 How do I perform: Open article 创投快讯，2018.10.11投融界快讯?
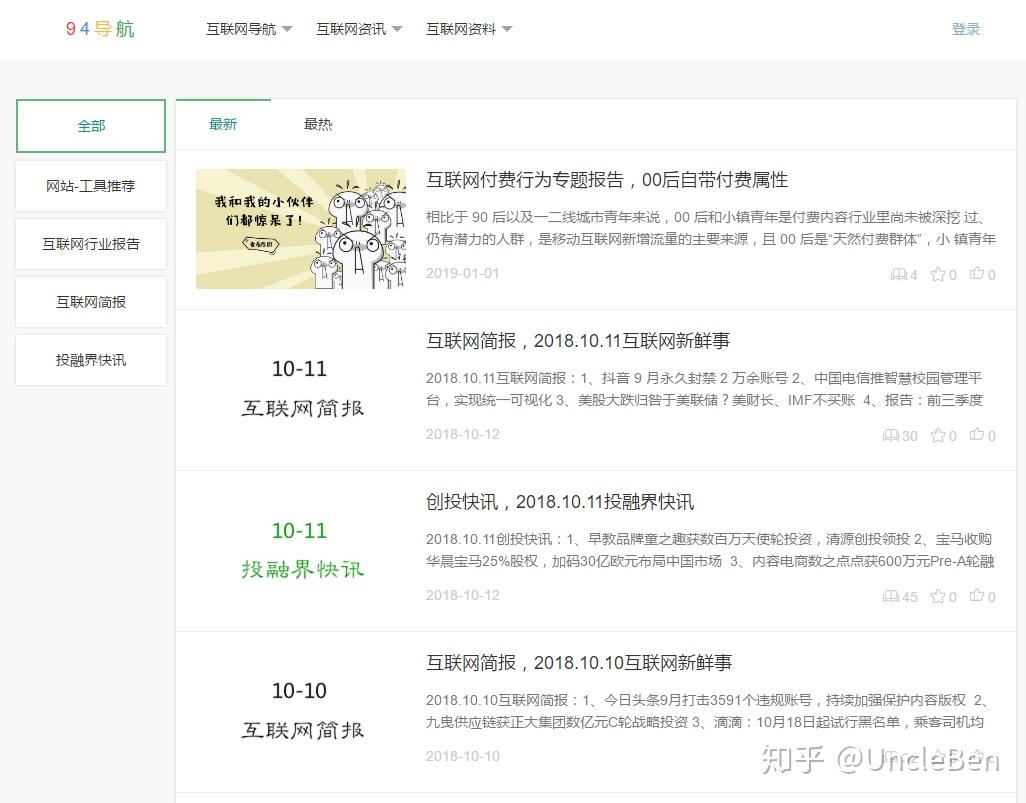coord(560,502)
